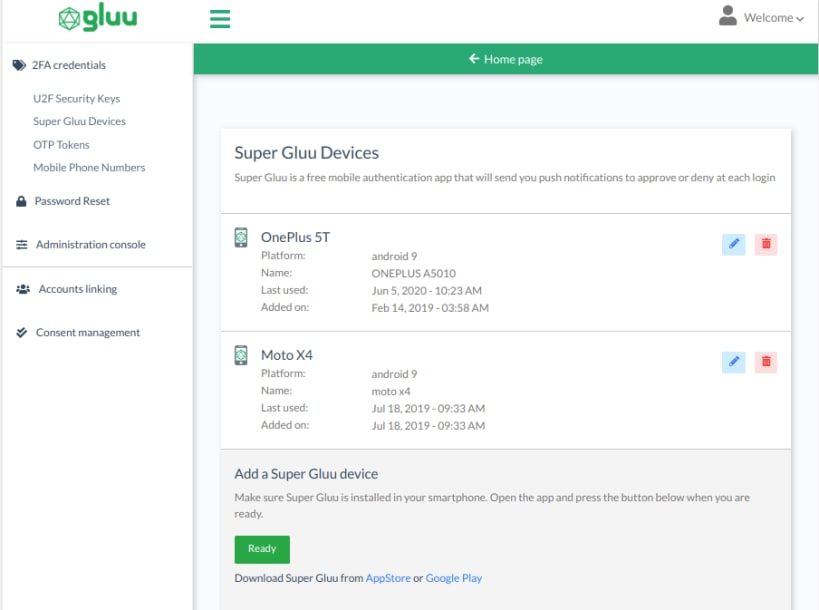This screenshot has width=819, height=610.
Task: Click the Accounts linking people icon
Action: 23,289
